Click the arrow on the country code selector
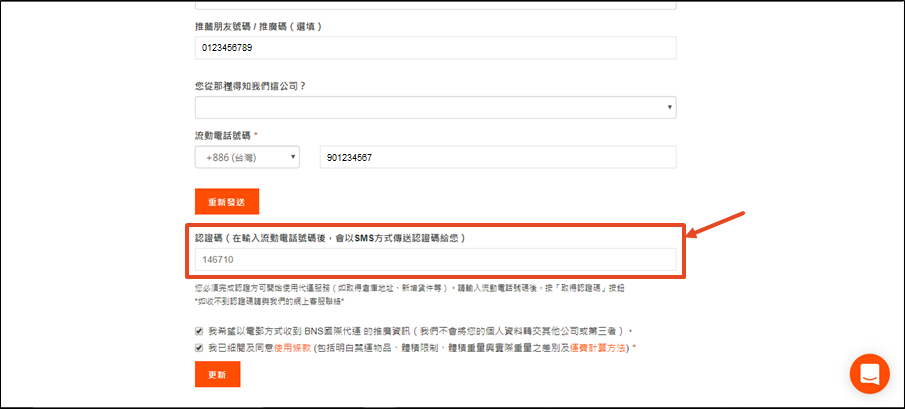This screenshot has width=905, height=409. pyautogui.click(x=292, y=157)
